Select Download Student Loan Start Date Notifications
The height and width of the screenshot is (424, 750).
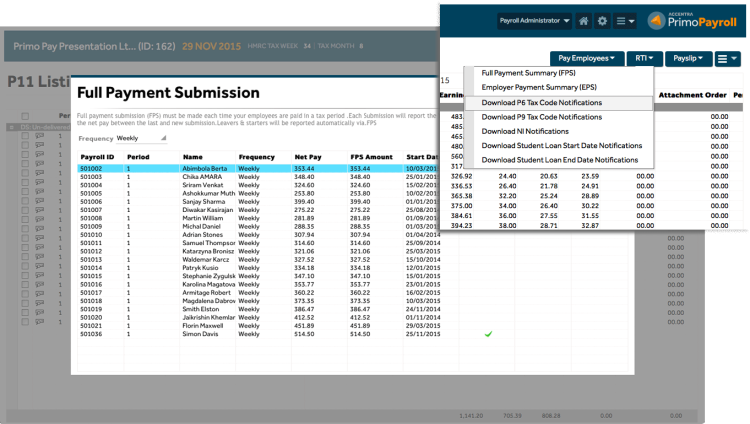pos(562,145)
